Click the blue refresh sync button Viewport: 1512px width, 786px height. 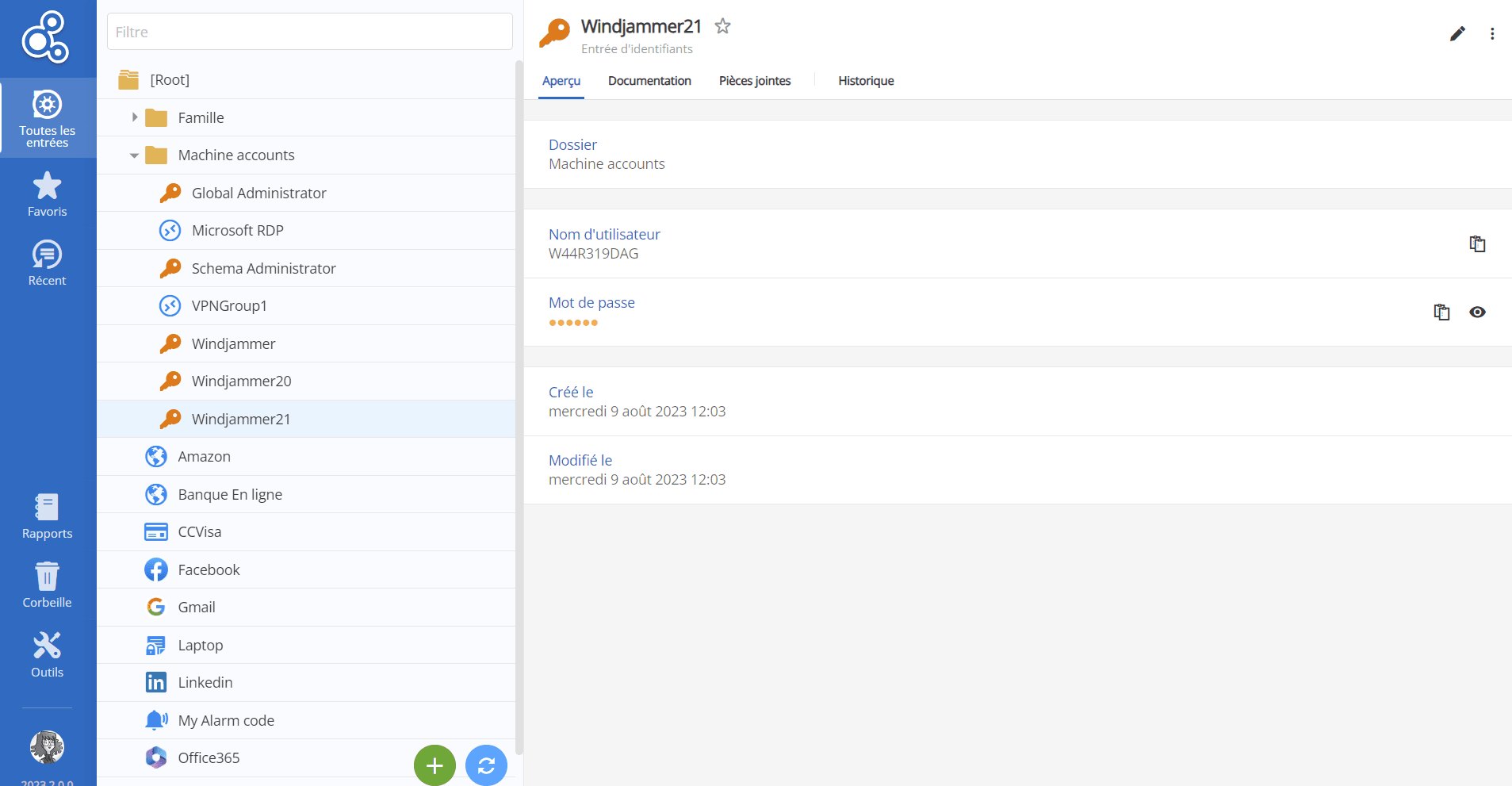coord(486,765)
